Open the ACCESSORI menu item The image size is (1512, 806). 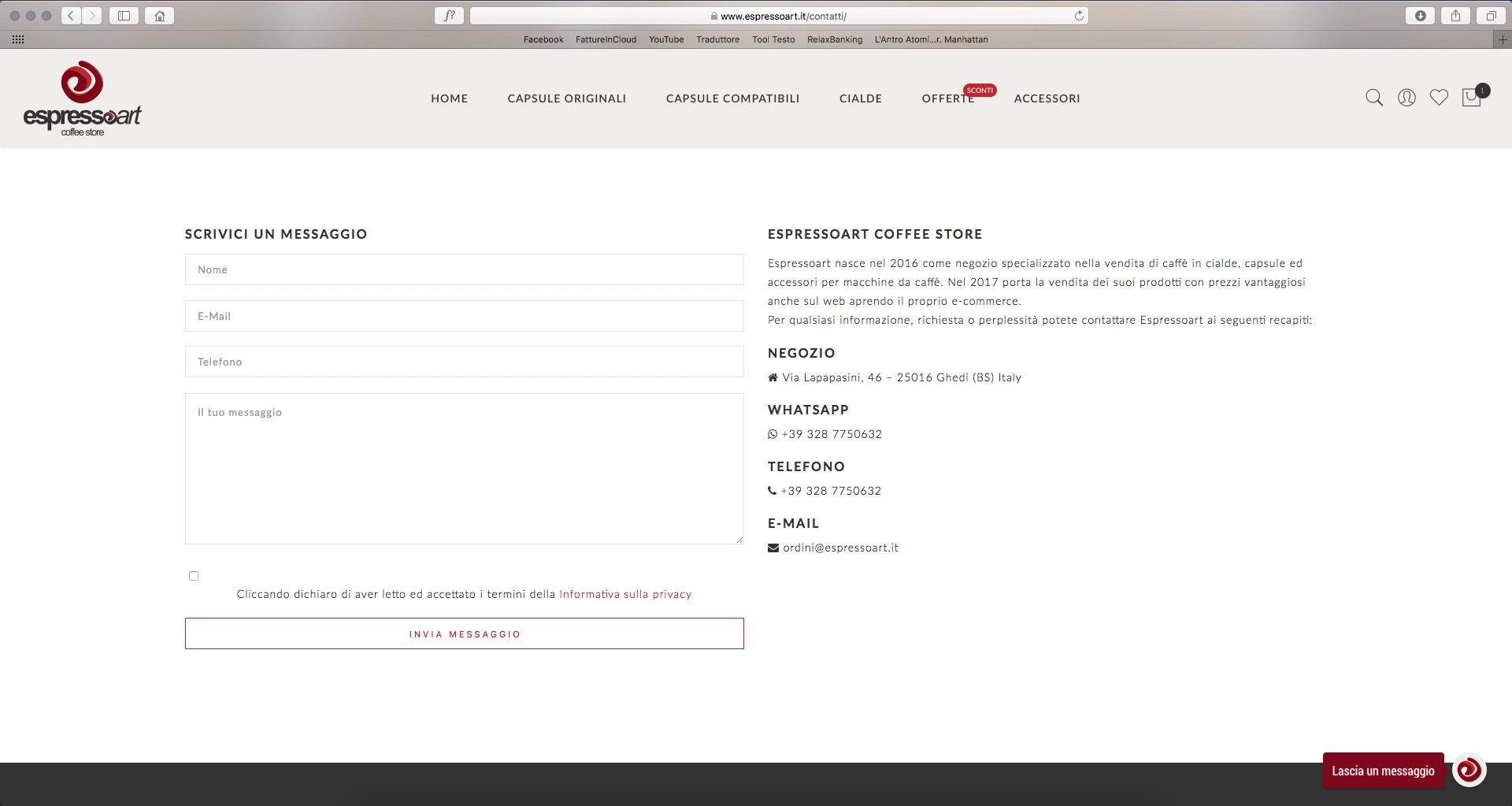click(x=1047, y=98)
